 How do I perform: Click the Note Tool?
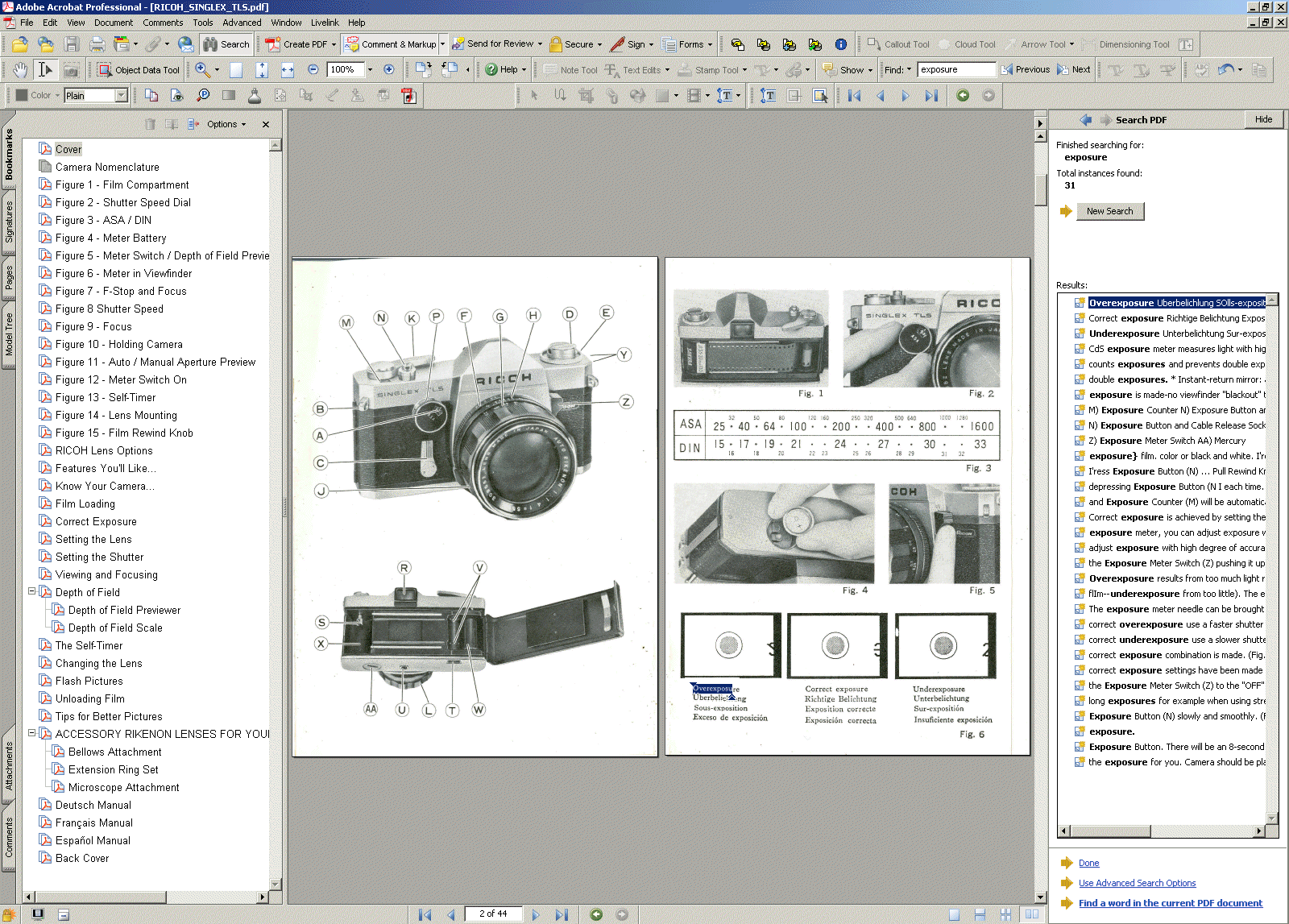pos(571,70)
